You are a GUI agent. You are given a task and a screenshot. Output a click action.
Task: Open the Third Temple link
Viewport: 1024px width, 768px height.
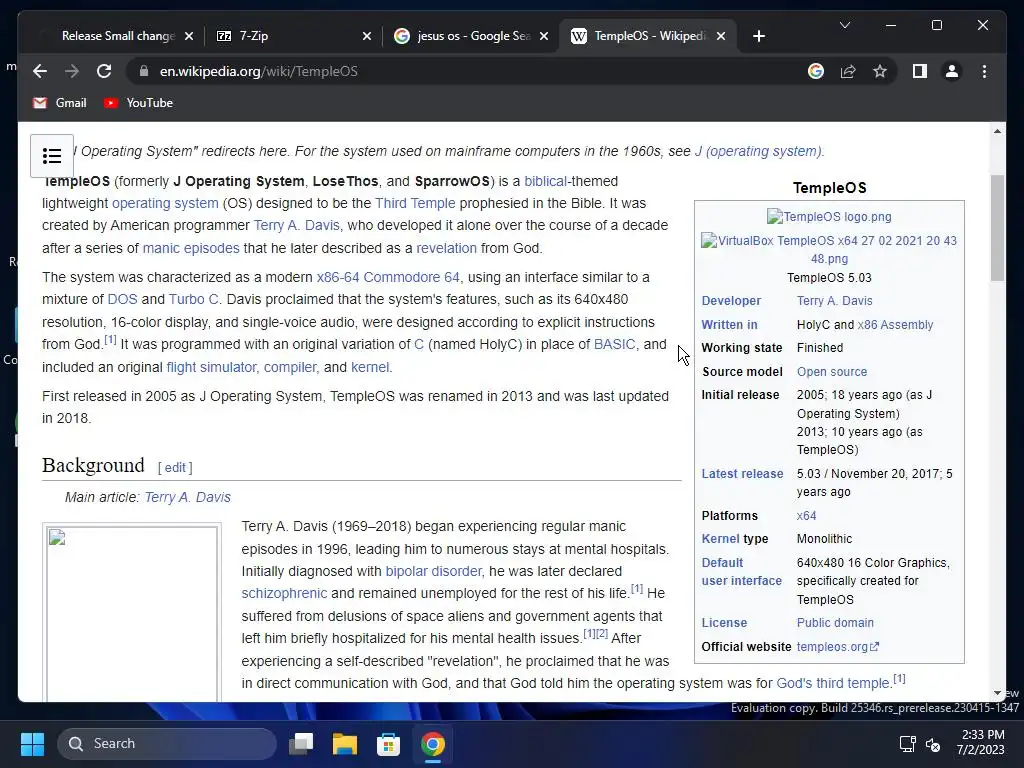tap(415, 203)
